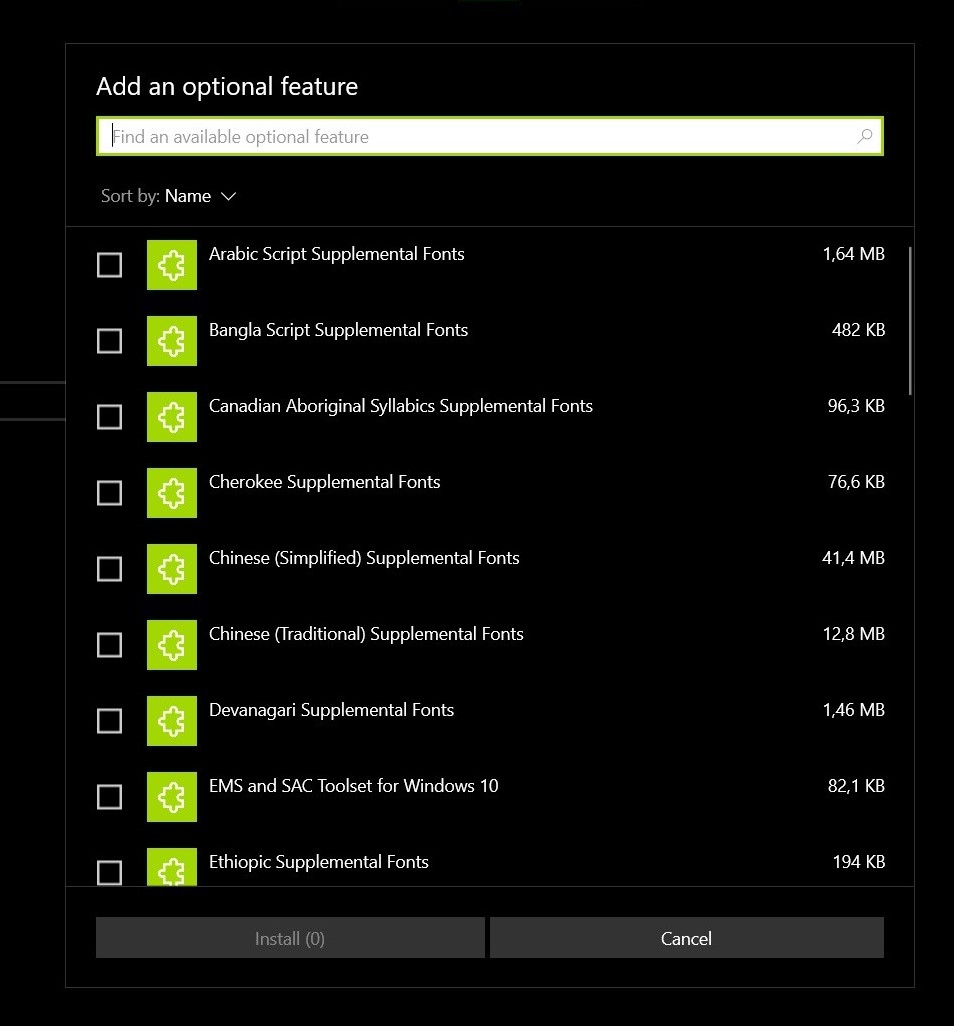Click the Cherokee Supplemental Fonts icon
The width and height of the screenshot is (954, 1026).
(x=172, y=493)
